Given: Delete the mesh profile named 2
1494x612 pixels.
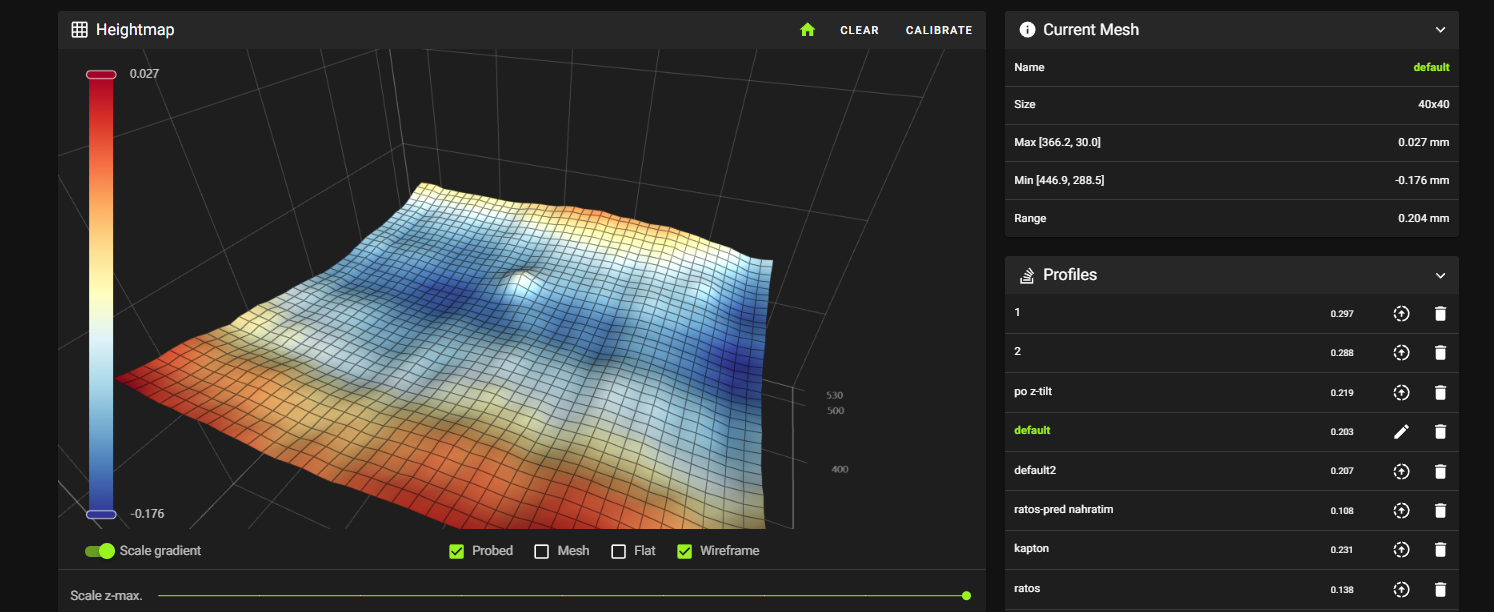Looking at the screenshot, I should 1440,353.
